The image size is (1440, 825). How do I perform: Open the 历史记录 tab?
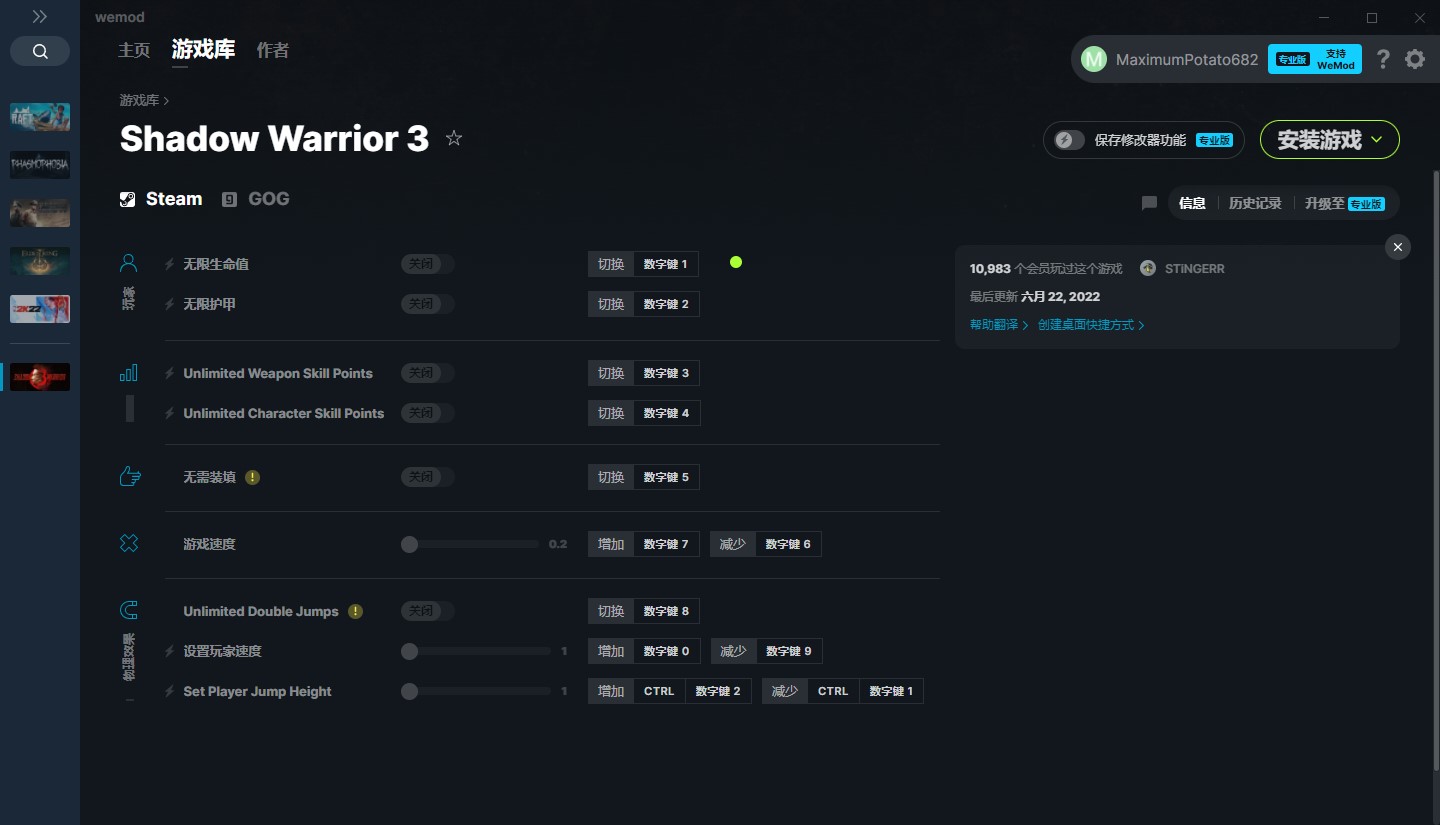(1255, 203)
